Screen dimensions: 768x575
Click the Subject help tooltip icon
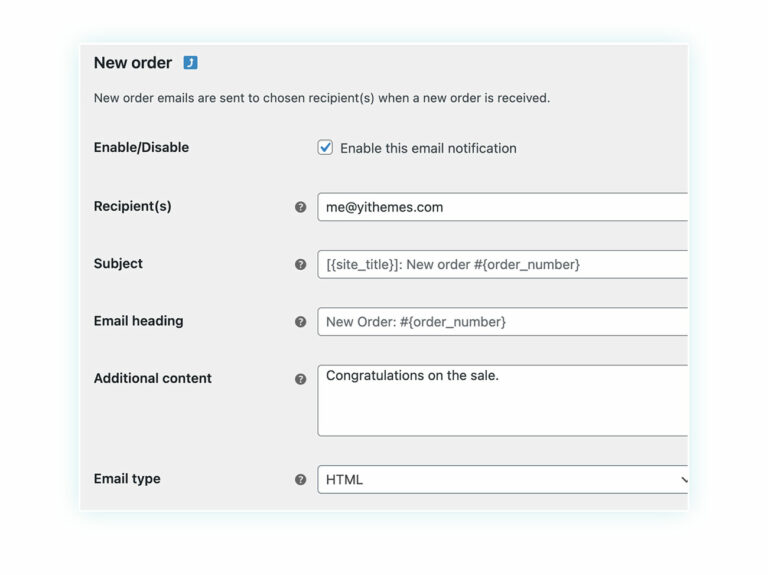click(x=300, y=264)
